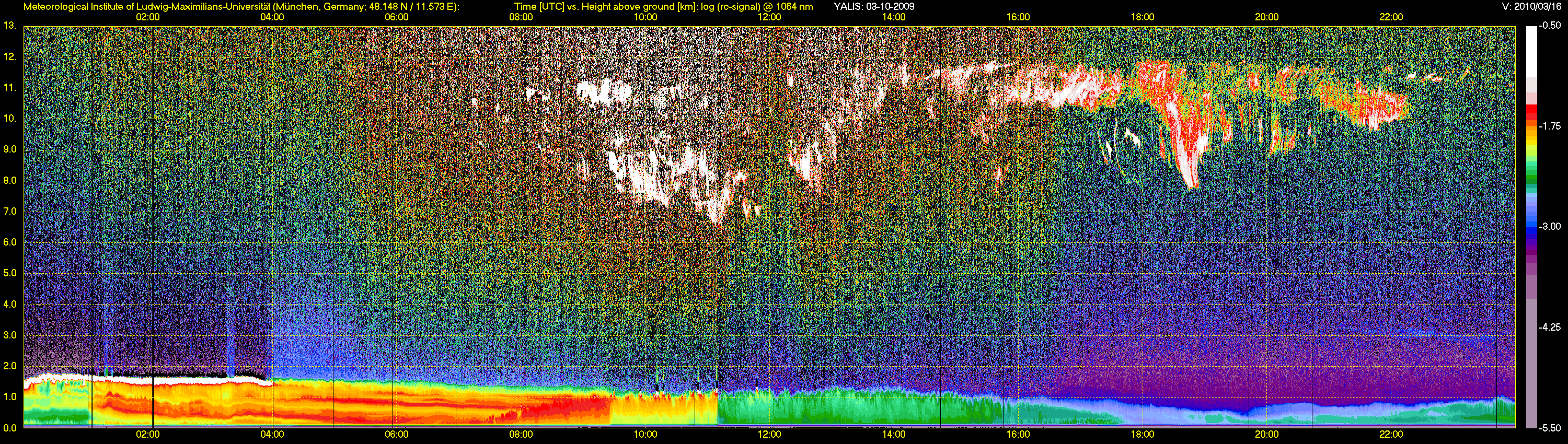Click the '10:00' label on the lower time axis

[645, 434]
